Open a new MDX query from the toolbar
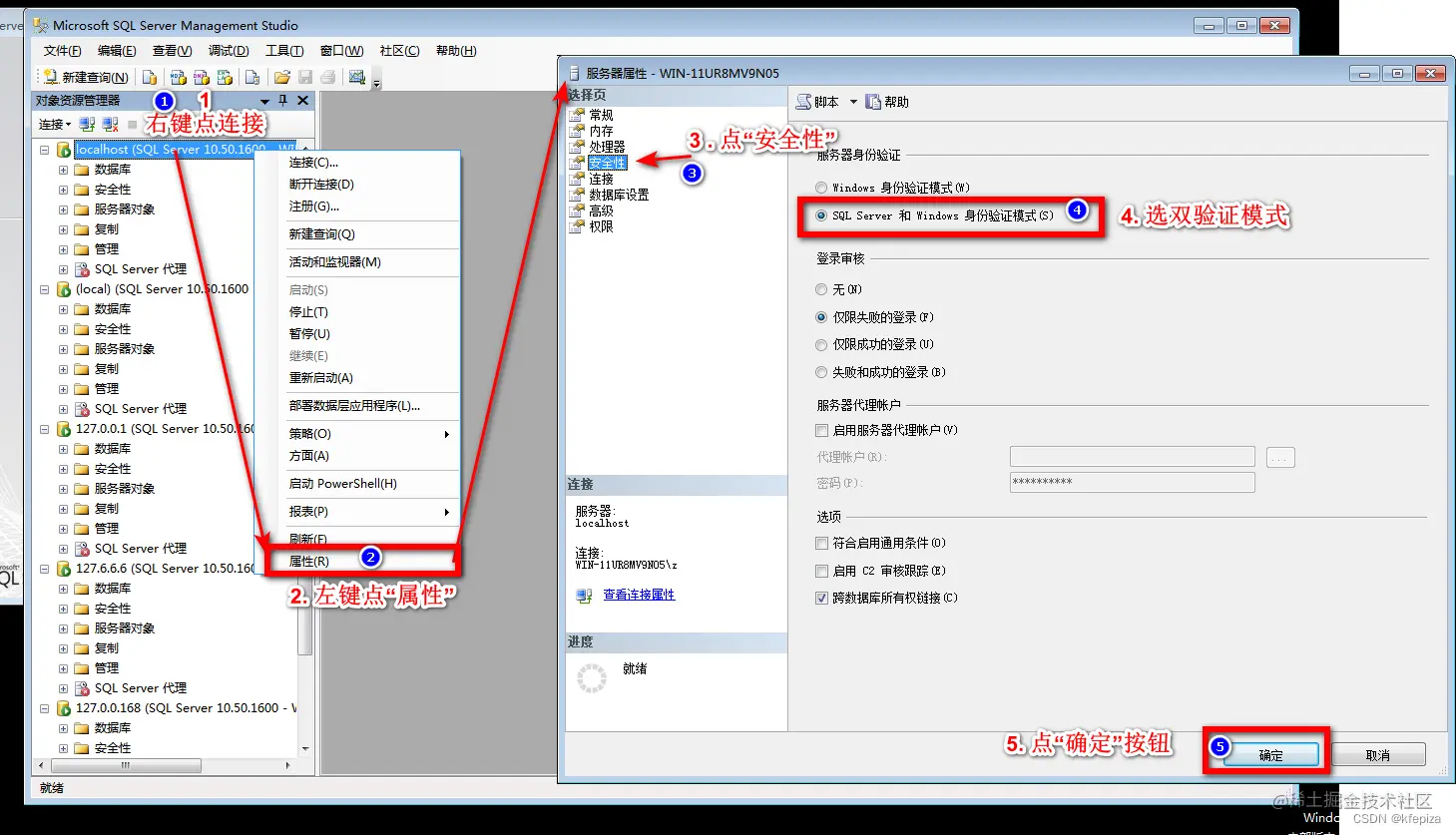The image size is (1456, 835). point(179,76)
